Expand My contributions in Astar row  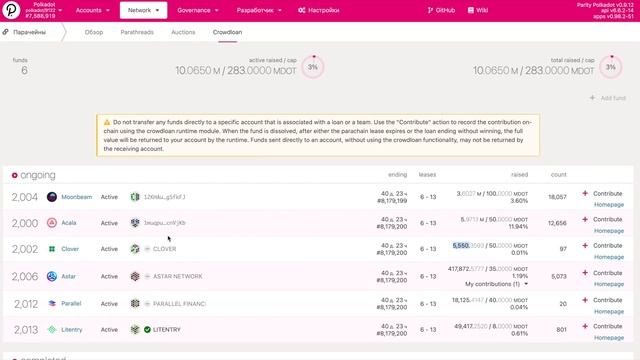496,284
